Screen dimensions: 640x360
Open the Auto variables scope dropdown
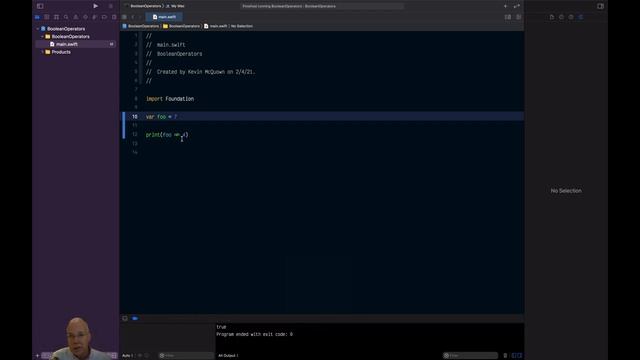(x=127, y=356)
